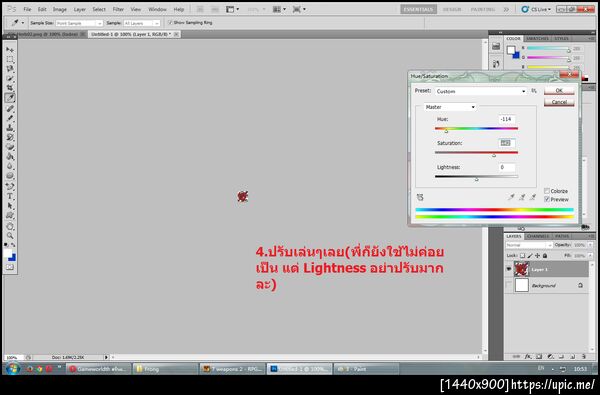Screen dimensions: 600x395
Task: Select the Zoom tool
Action: 10,236
